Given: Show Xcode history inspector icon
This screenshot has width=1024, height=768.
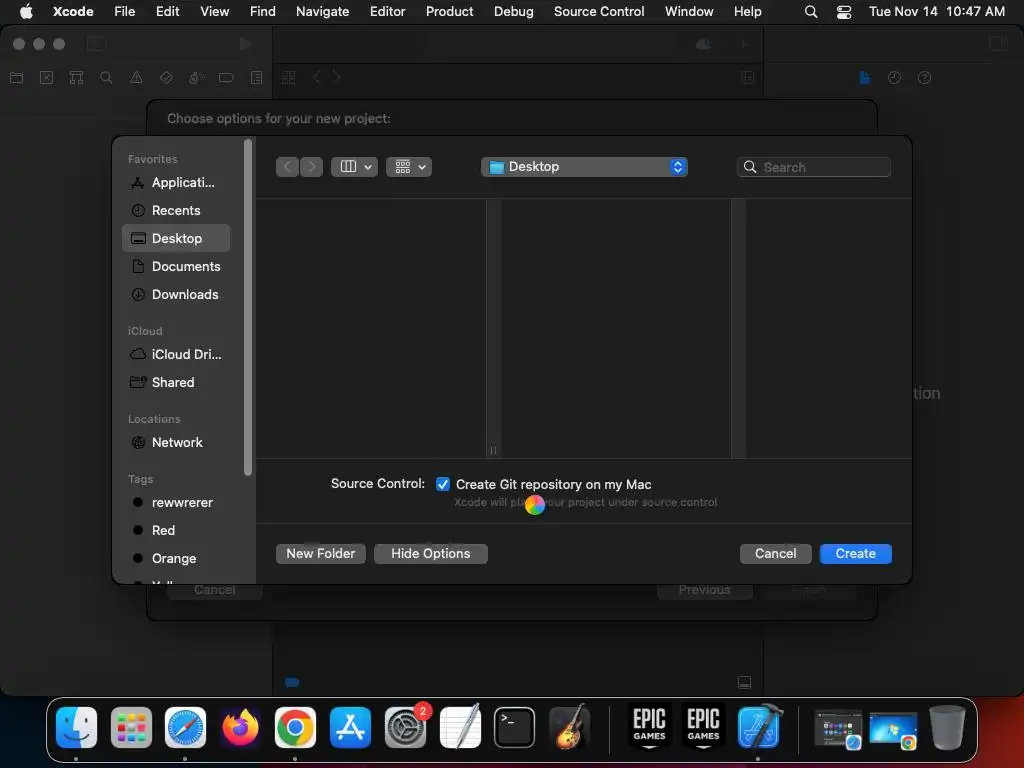Looking at the screenshot, I should 894,78.
